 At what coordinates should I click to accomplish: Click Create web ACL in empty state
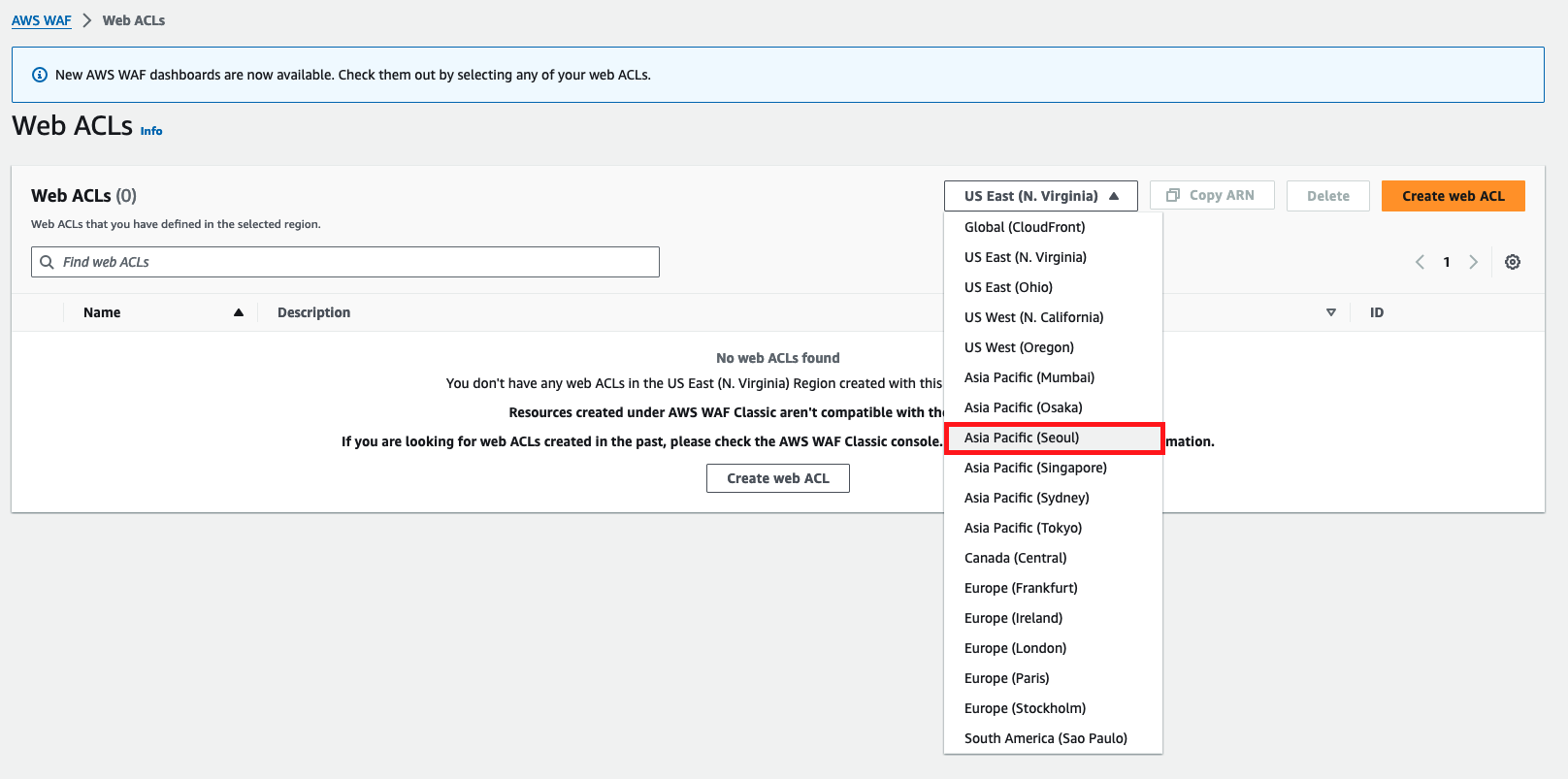point(777,478)
